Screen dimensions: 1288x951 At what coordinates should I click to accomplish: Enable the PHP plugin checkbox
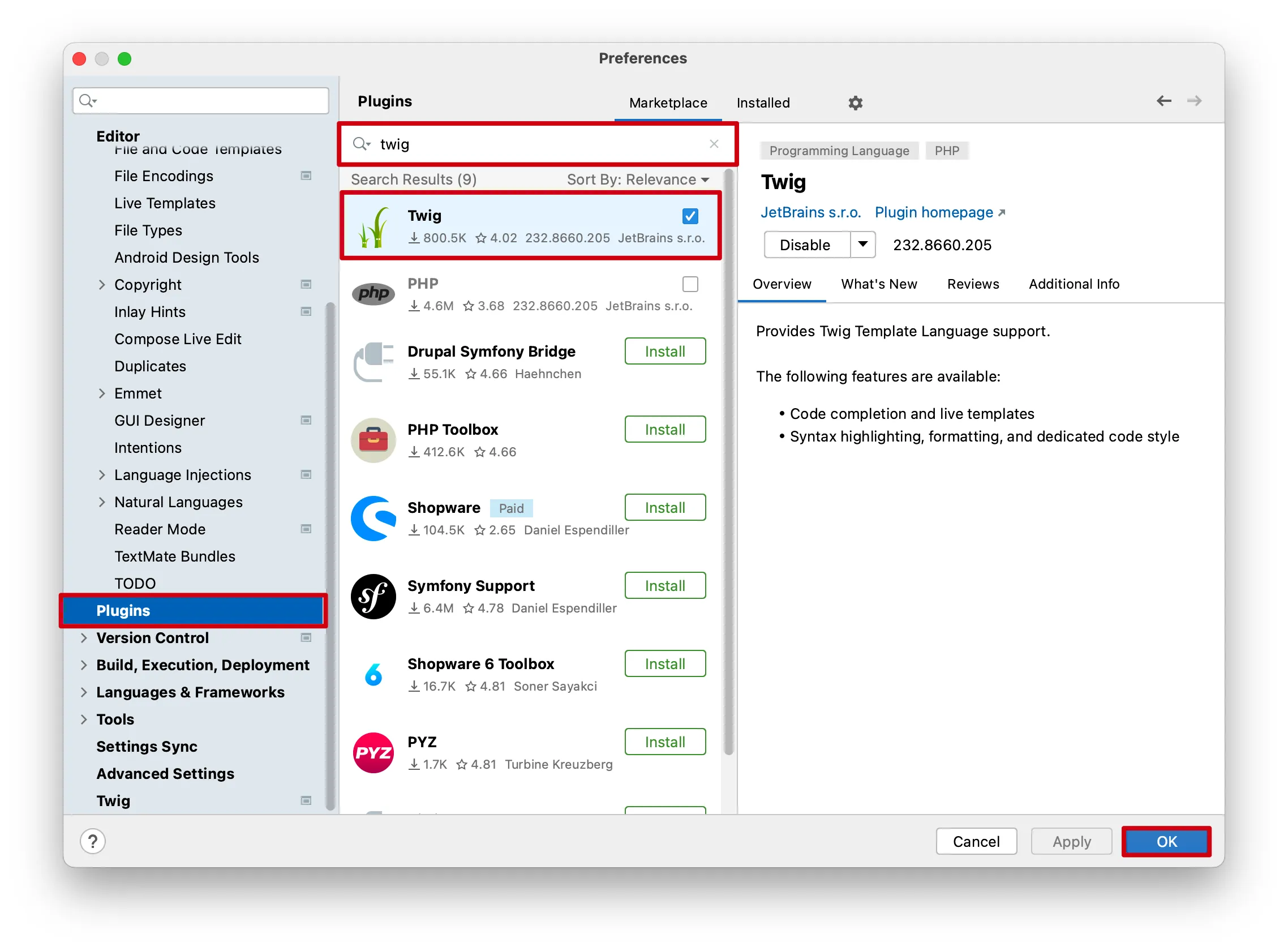690,284
